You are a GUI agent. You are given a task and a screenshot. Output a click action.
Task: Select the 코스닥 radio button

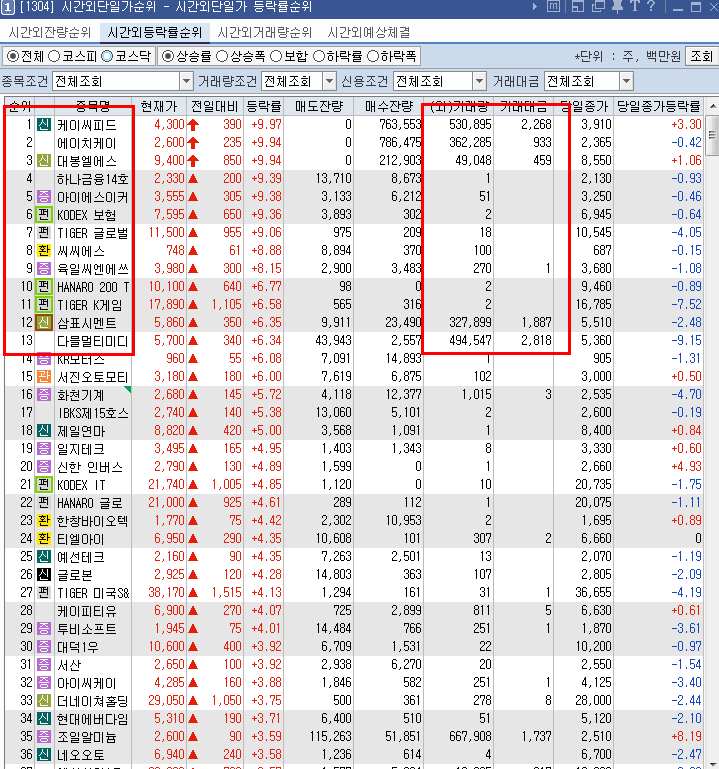[106, 56]
